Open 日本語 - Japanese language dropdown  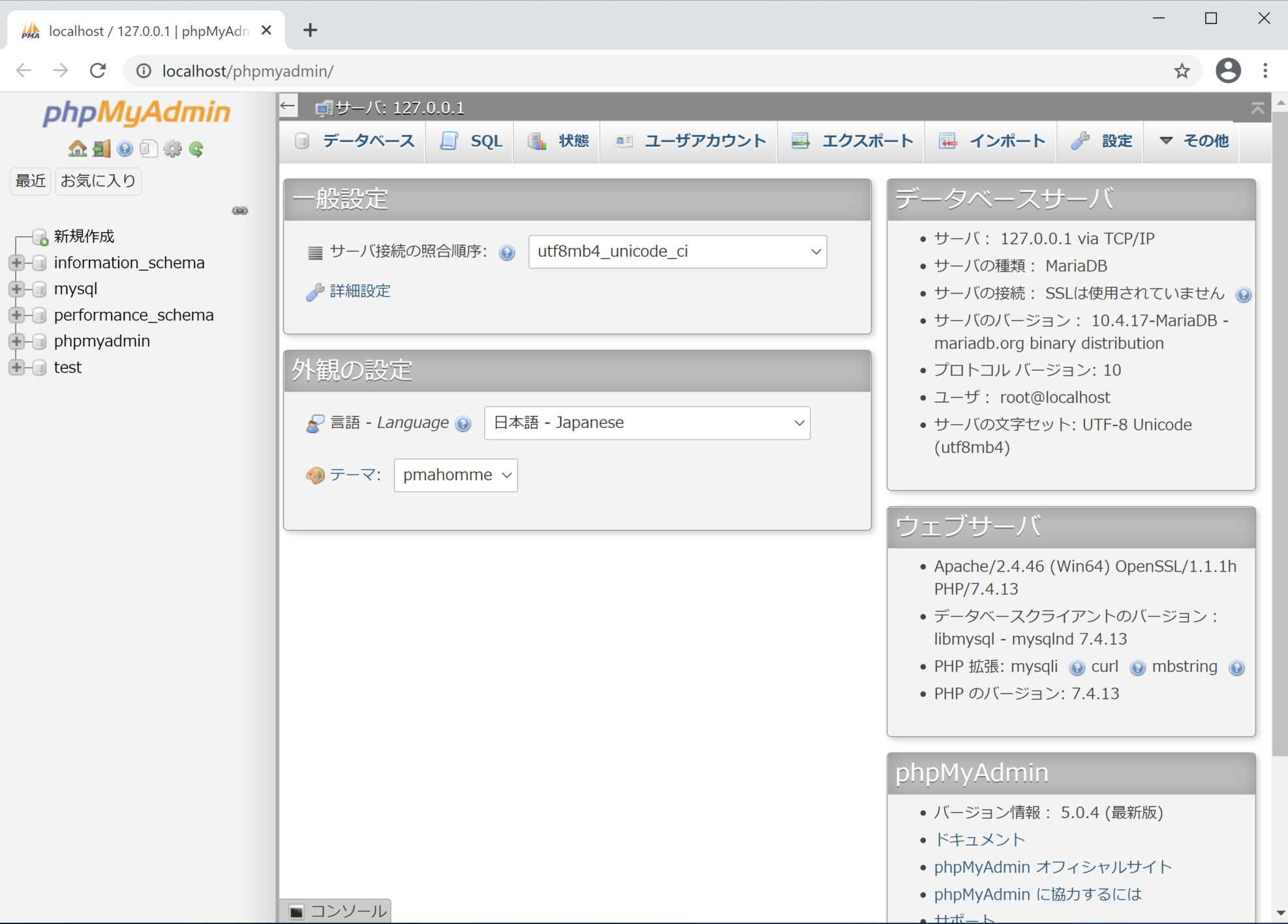tap(647, 423)
